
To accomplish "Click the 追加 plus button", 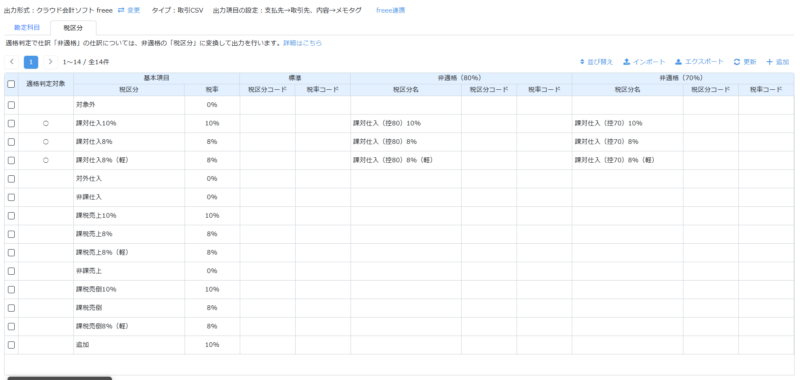I will (778, 62).
